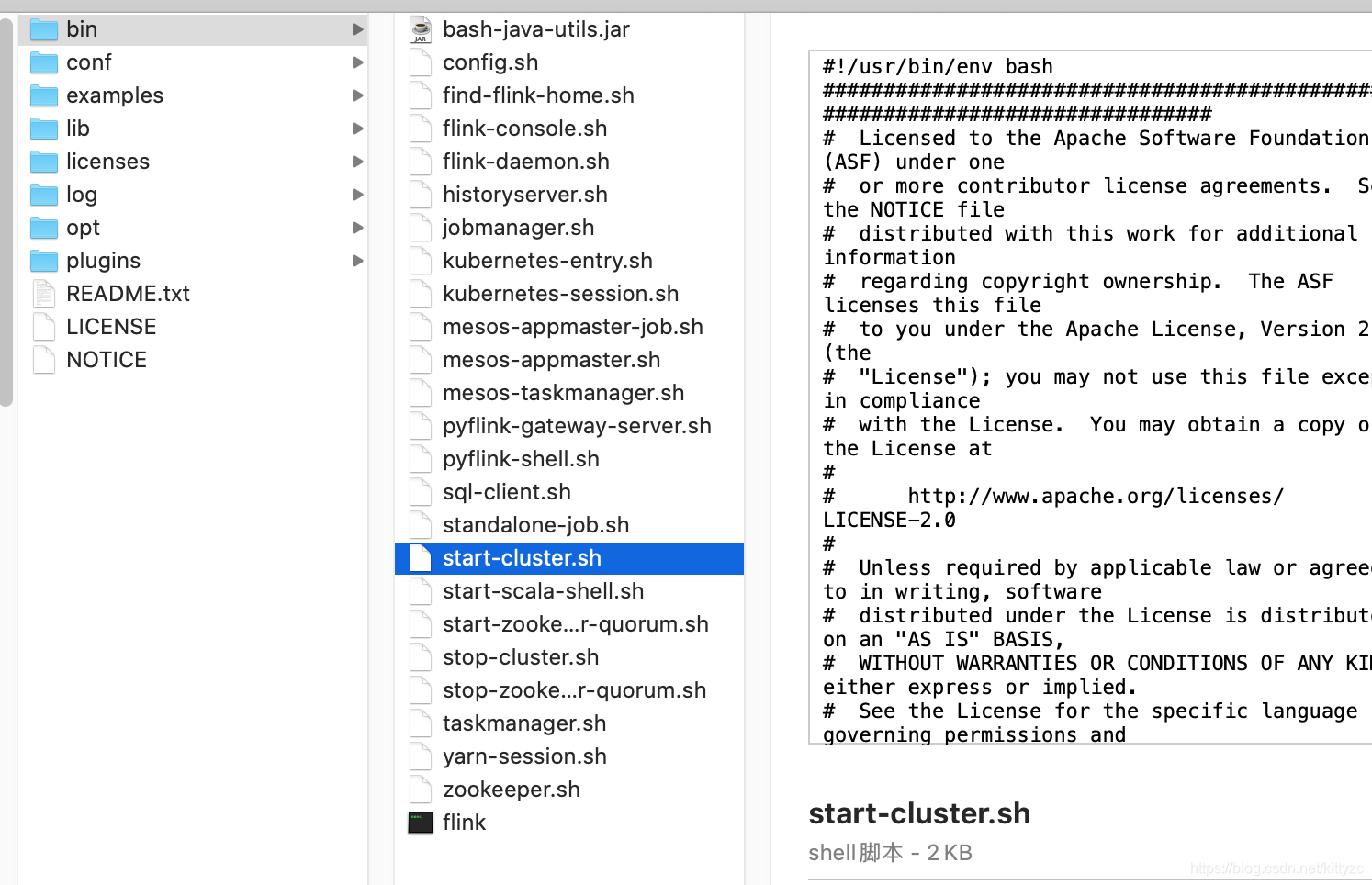Click the start-cluster.sh preview title
Image resolution: width=1372 pixels, height=885 pixels.
click(x=919, y=813)
